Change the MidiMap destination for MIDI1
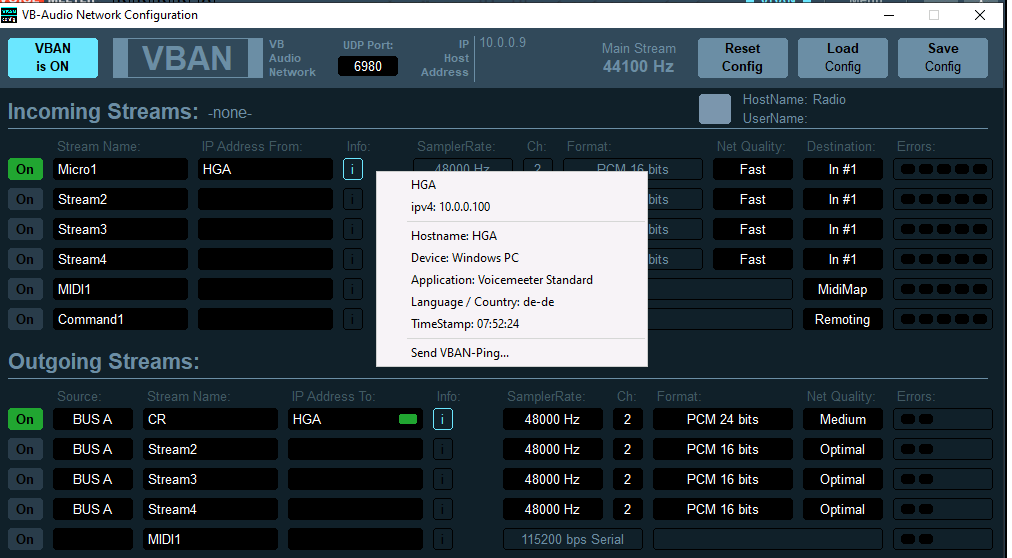 (842, 289)
